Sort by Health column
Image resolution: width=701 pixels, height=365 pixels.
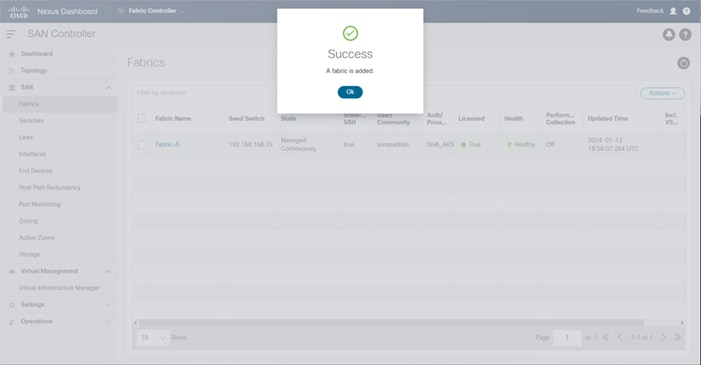pyautogui.click(x=513, y=119)
